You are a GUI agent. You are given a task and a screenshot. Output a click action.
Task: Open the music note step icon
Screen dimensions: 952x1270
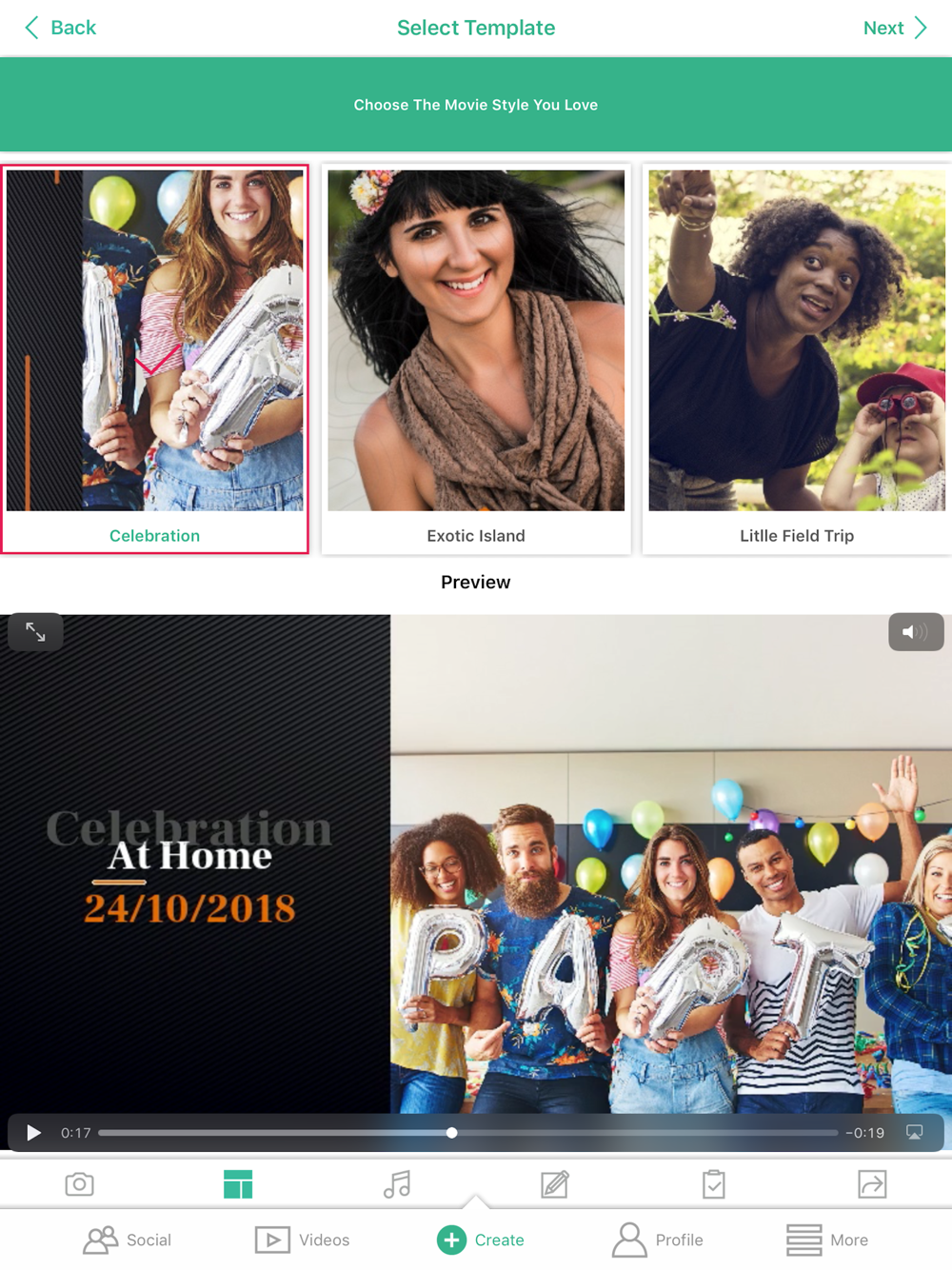tap(397, 1184)
